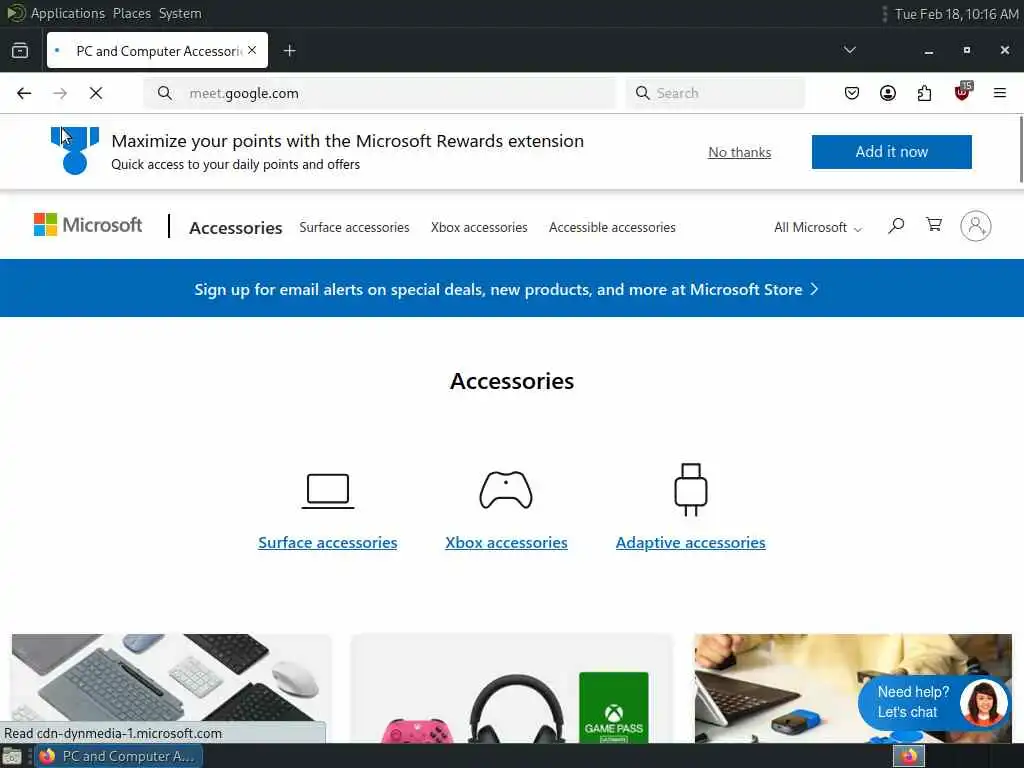The image size is (1024, 768).
Task: Open the Firefox account icon in the toolbar
Action: pyautogui.click(x=888, y=93)
